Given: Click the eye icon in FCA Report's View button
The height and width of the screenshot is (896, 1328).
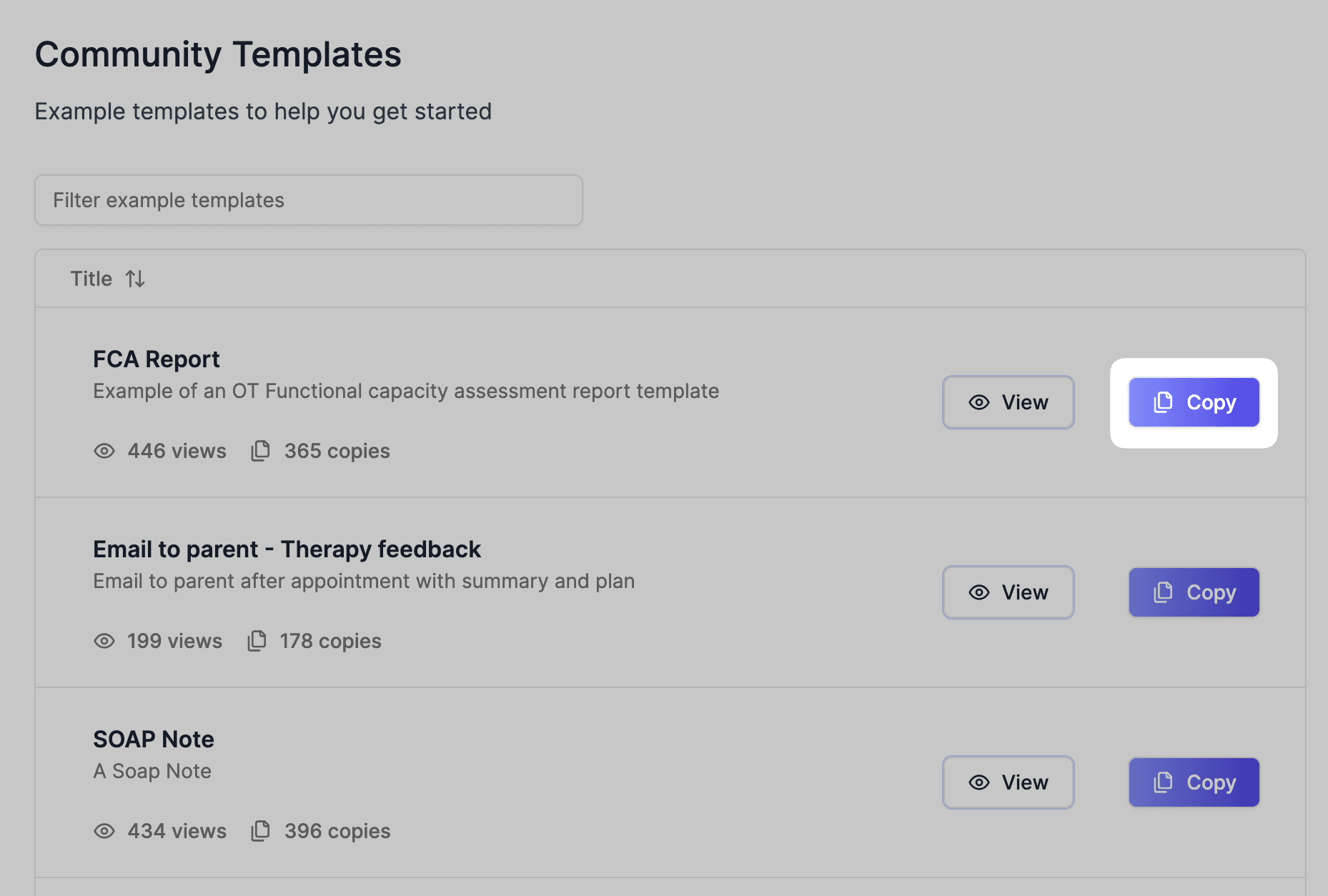Looking at the screenshot, I should click(978, 402).
